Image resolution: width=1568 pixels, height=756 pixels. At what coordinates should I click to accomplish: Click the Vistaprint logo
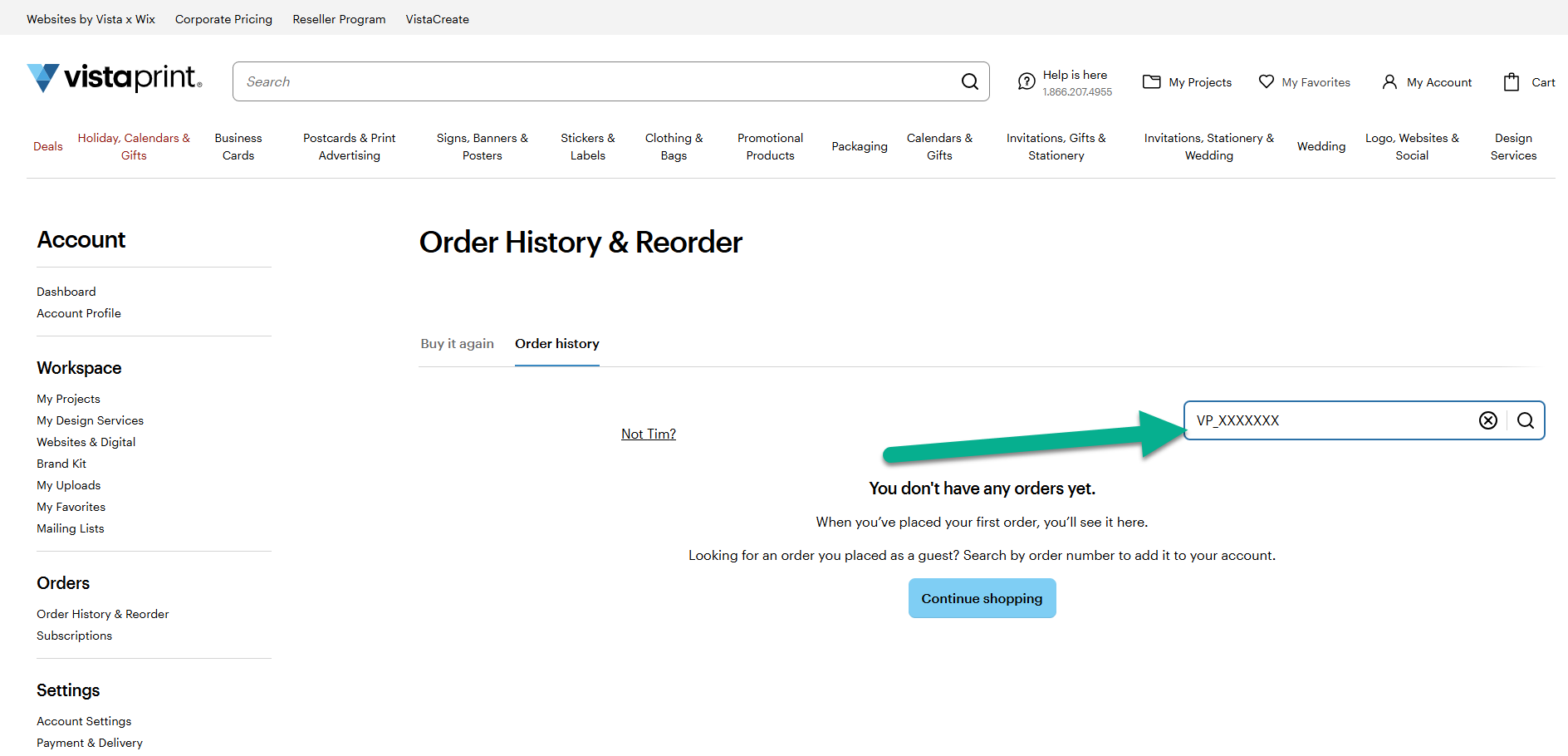coord(115,78)
